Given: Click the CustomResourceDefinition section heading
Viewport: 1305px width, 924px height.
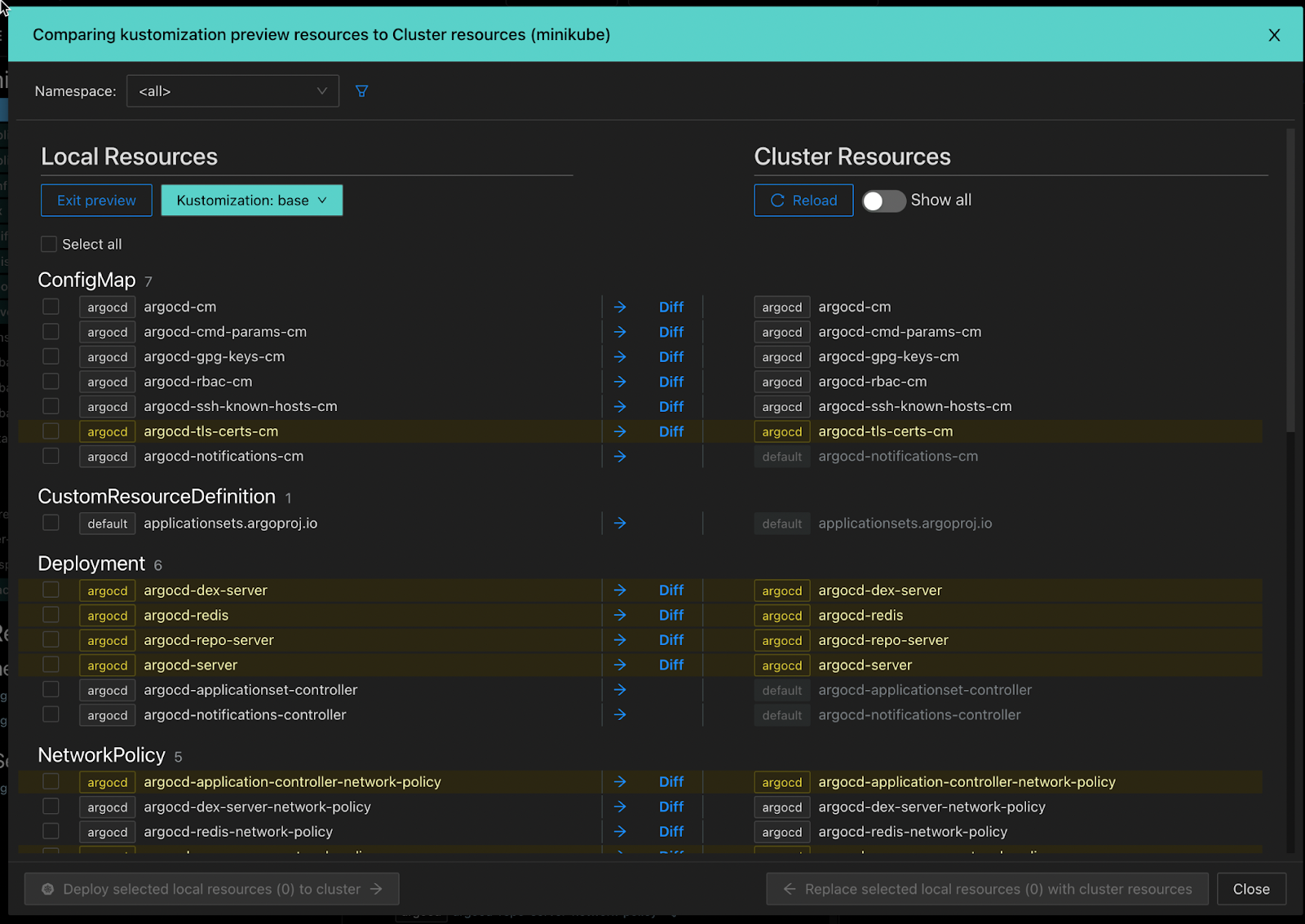Looking at the screenshot, I should pyautogui.click(x=157, y=497).
